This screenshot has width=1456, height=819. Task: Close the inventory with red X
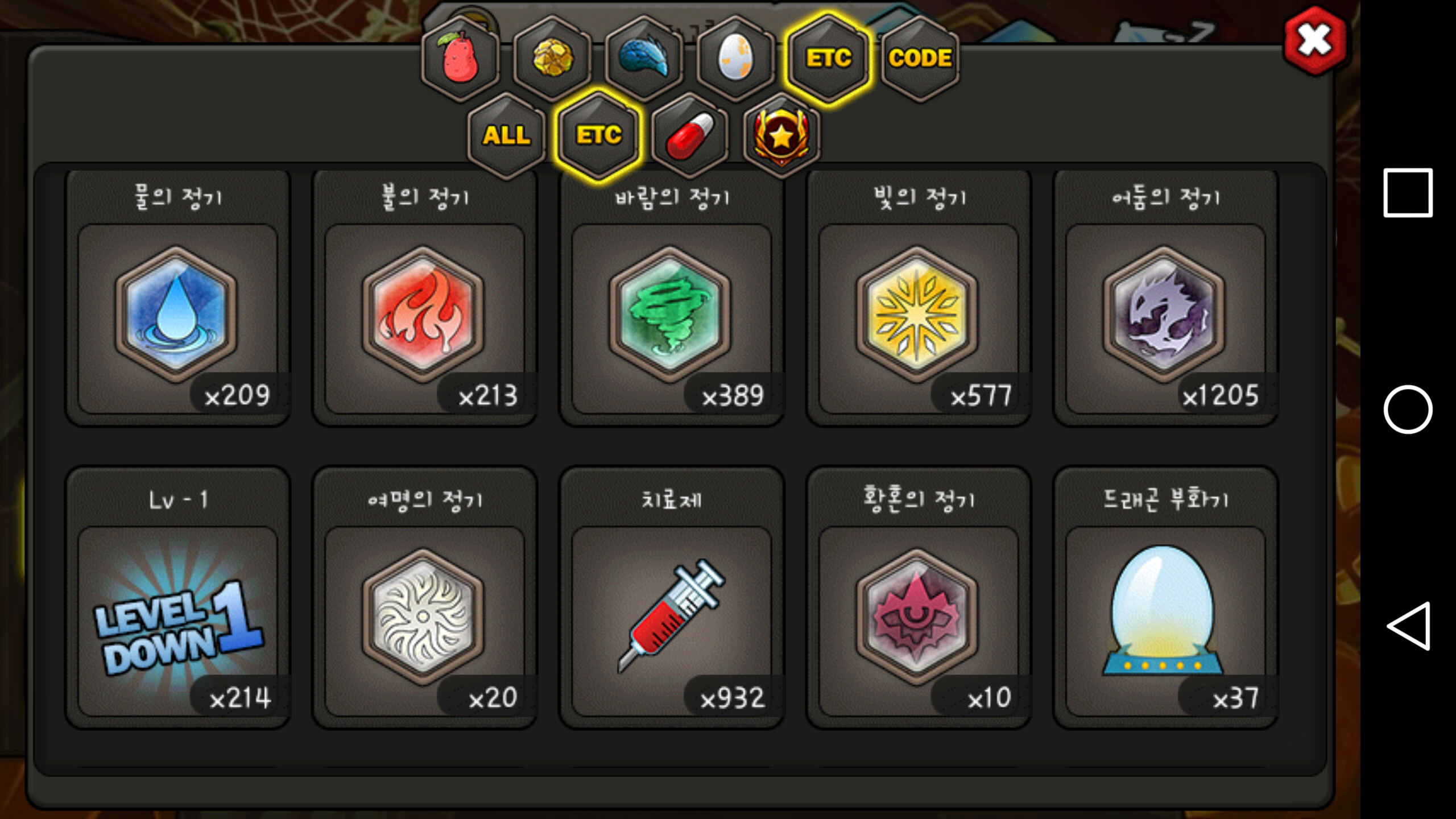1315,40
